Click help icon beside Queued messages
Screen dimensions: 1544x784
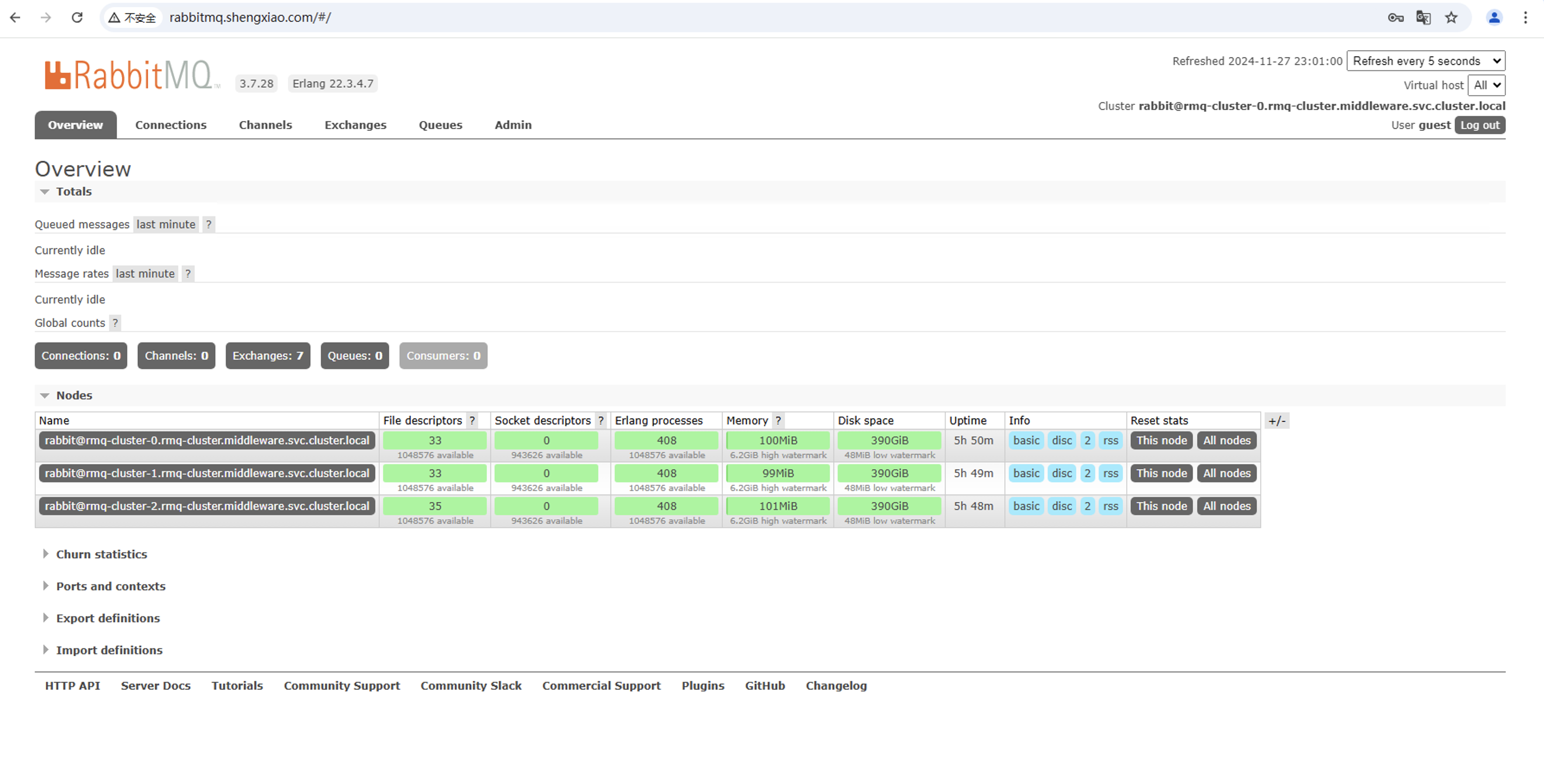click(208, 224)
